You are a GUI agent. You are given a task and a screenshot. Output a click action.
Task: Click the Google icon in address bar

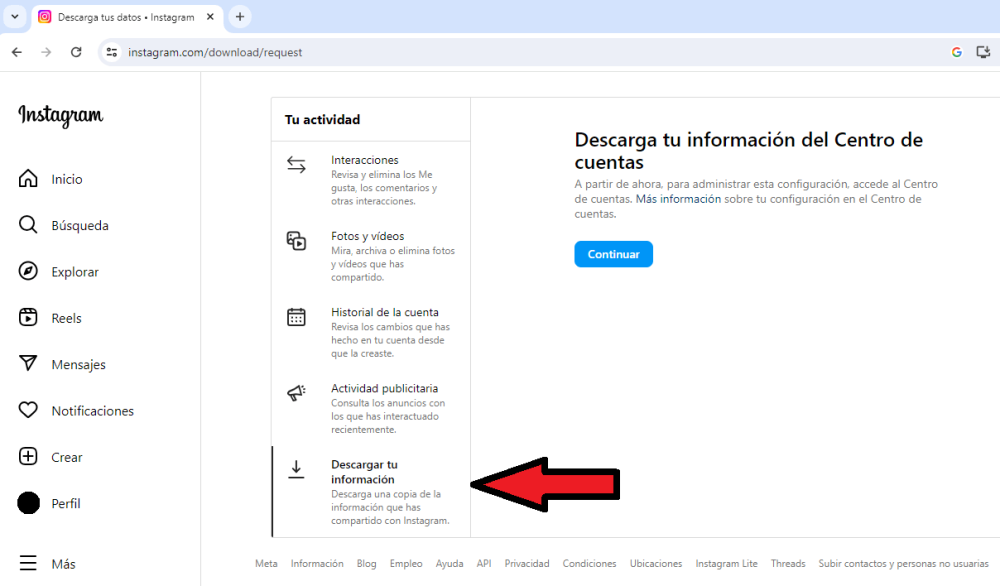(x=957, y=52)
